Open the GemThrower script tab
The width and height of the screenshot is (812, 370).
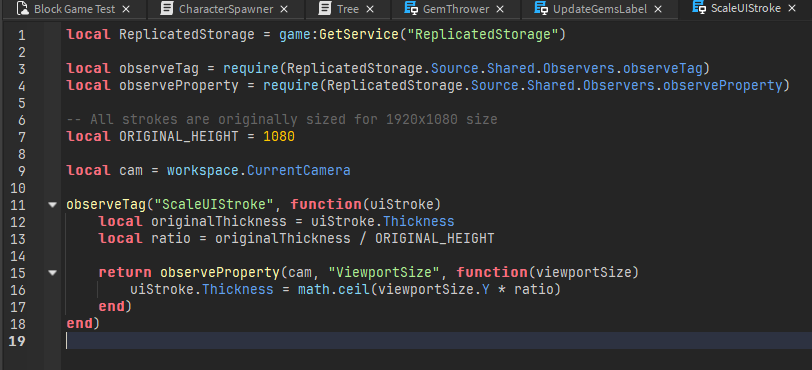click(x=455, y=9)
